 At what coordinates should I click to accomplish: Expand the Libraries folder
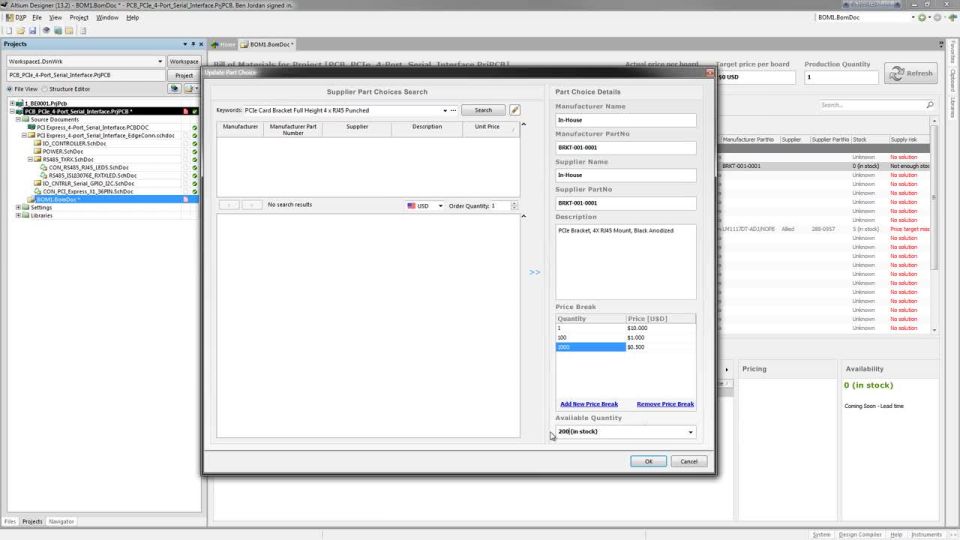(x=18, y=216)
